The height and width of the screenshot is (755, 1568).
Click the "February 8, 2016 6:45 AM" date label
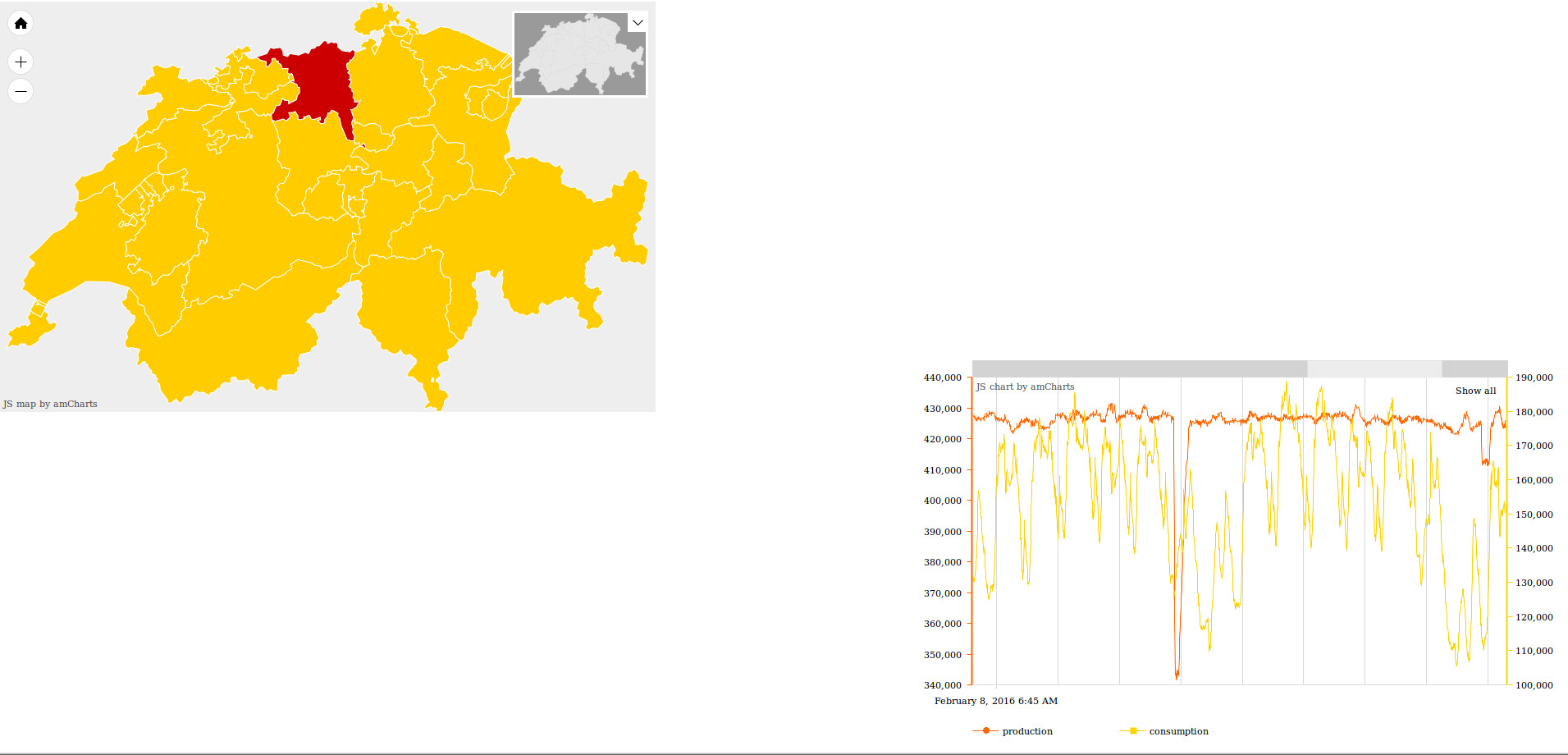pos(996,701)
